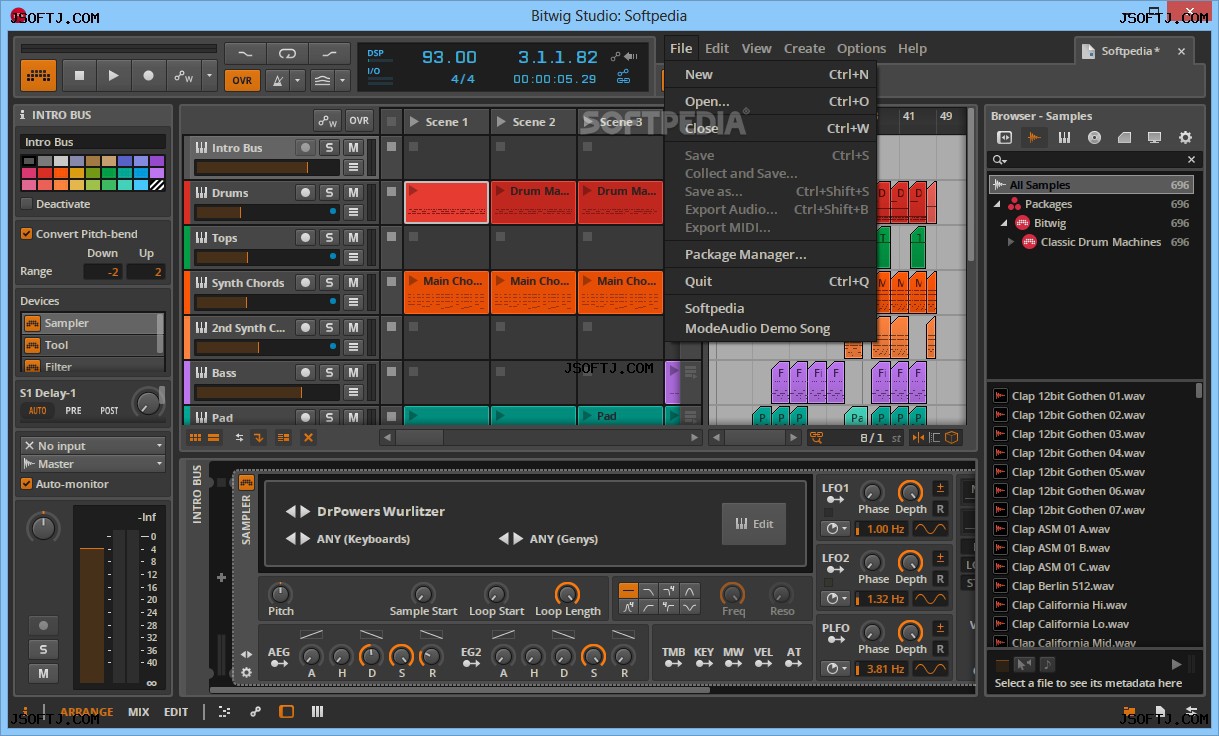1219x736 pixels.
Task: Start playback with the Play button
Action: tap(113, 75)
